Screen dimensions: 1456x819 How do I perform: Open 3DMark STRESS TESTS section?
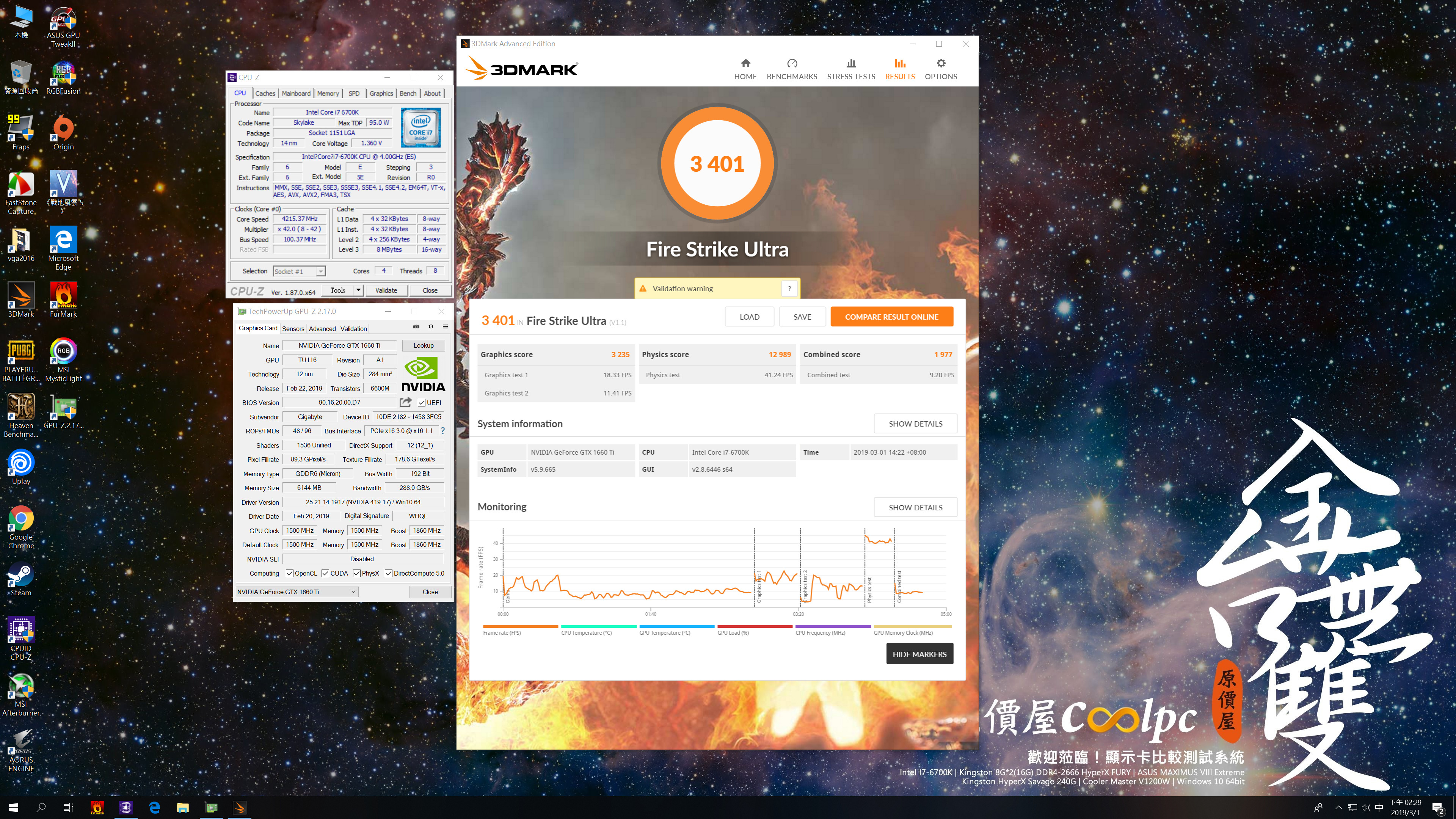[850, 69]
